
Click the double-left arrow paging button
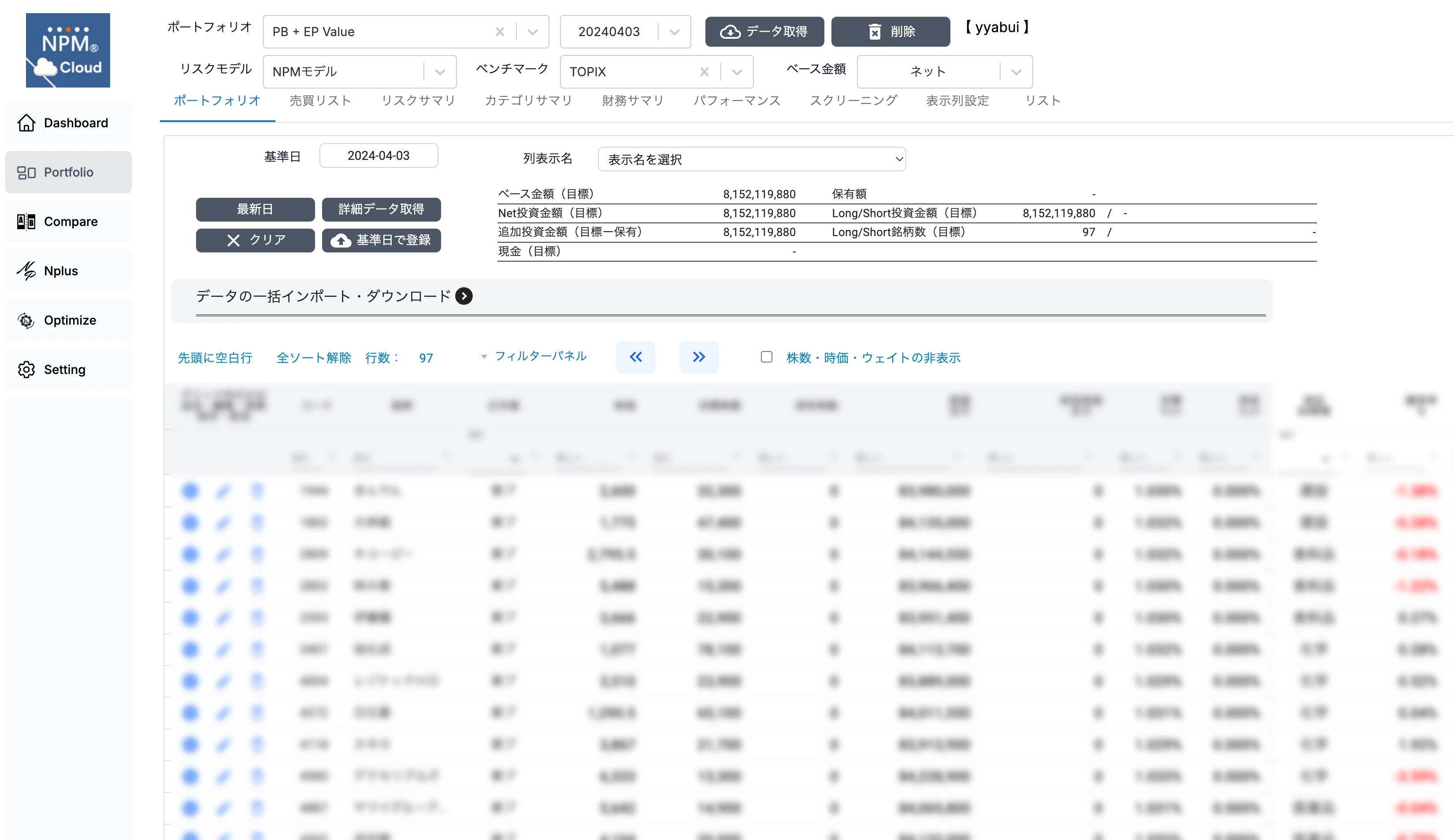[x=635, y=357]
